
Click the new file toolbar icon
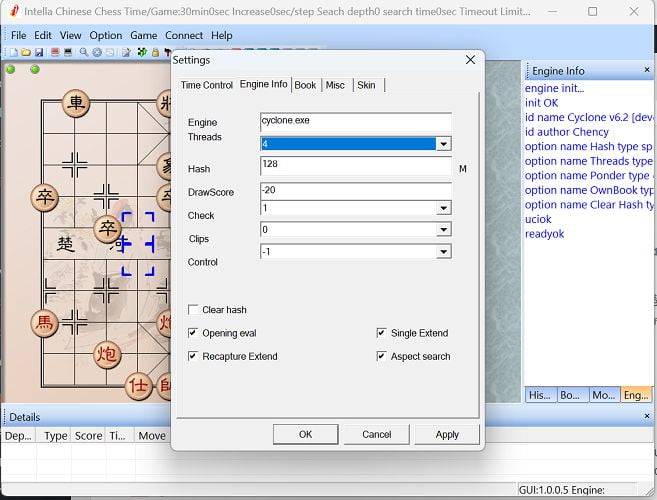point(12,52)
